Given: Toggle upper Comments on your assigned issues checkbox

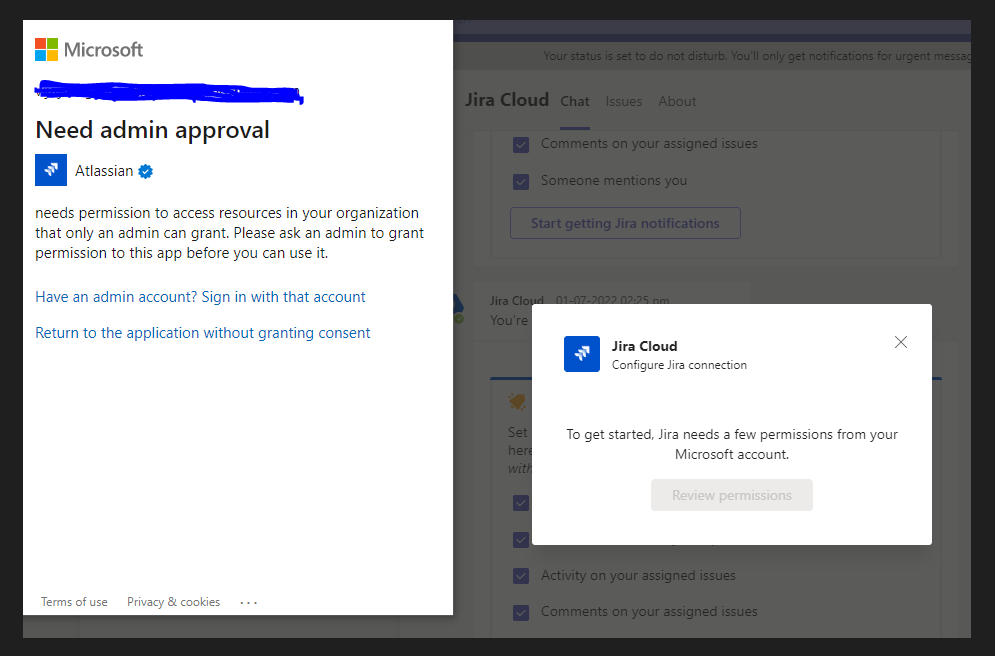Looking at the screenshot, I should point(521,145).
